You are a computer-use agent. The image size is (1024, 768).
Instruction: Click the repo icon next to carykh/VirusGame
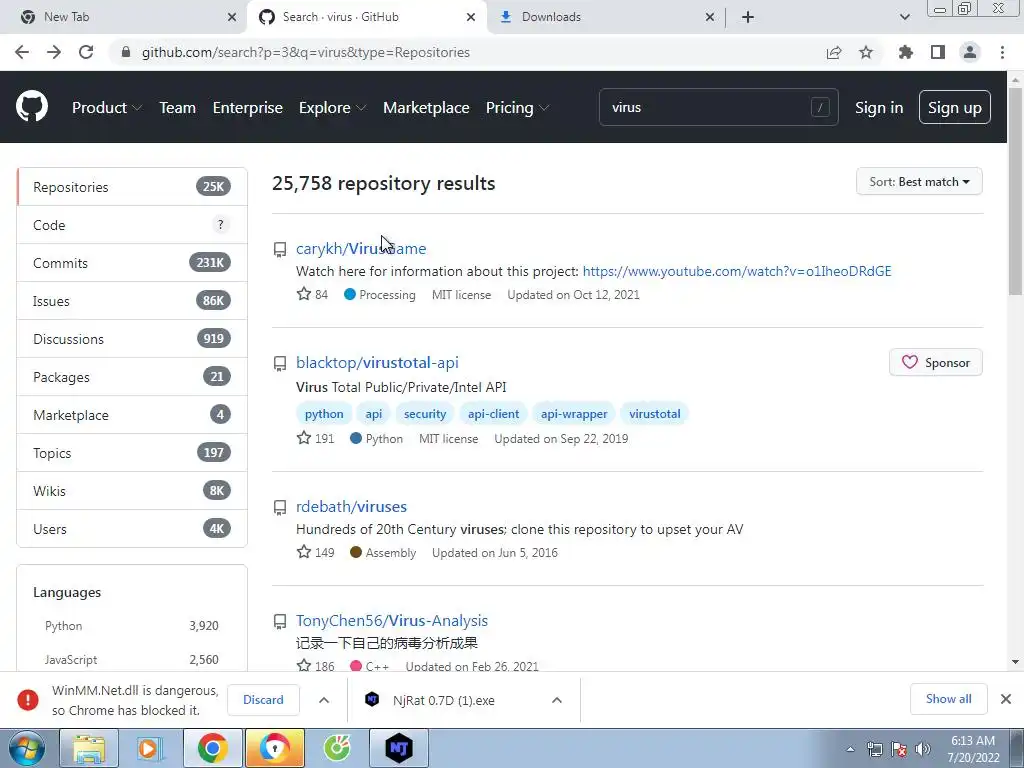pos(280,249)
